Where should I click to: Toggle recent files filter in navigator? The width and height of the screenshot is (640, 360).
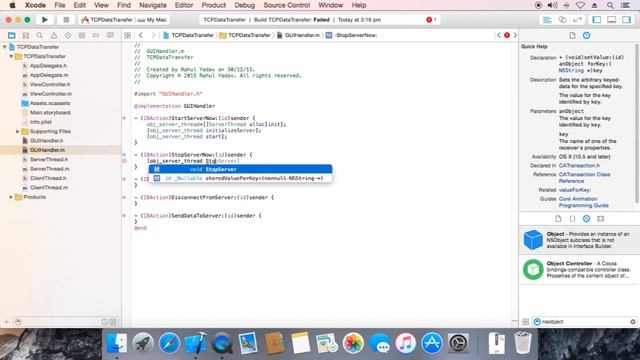coord(105,322)
